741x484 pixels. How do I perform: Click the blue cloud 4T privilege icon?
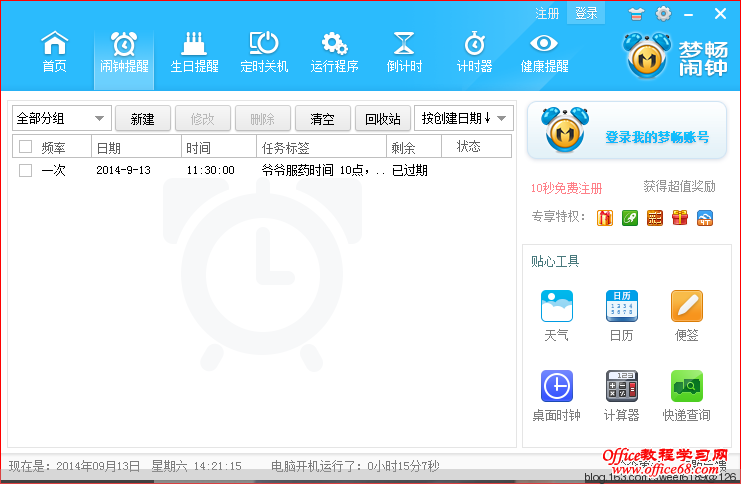[705, 218]
